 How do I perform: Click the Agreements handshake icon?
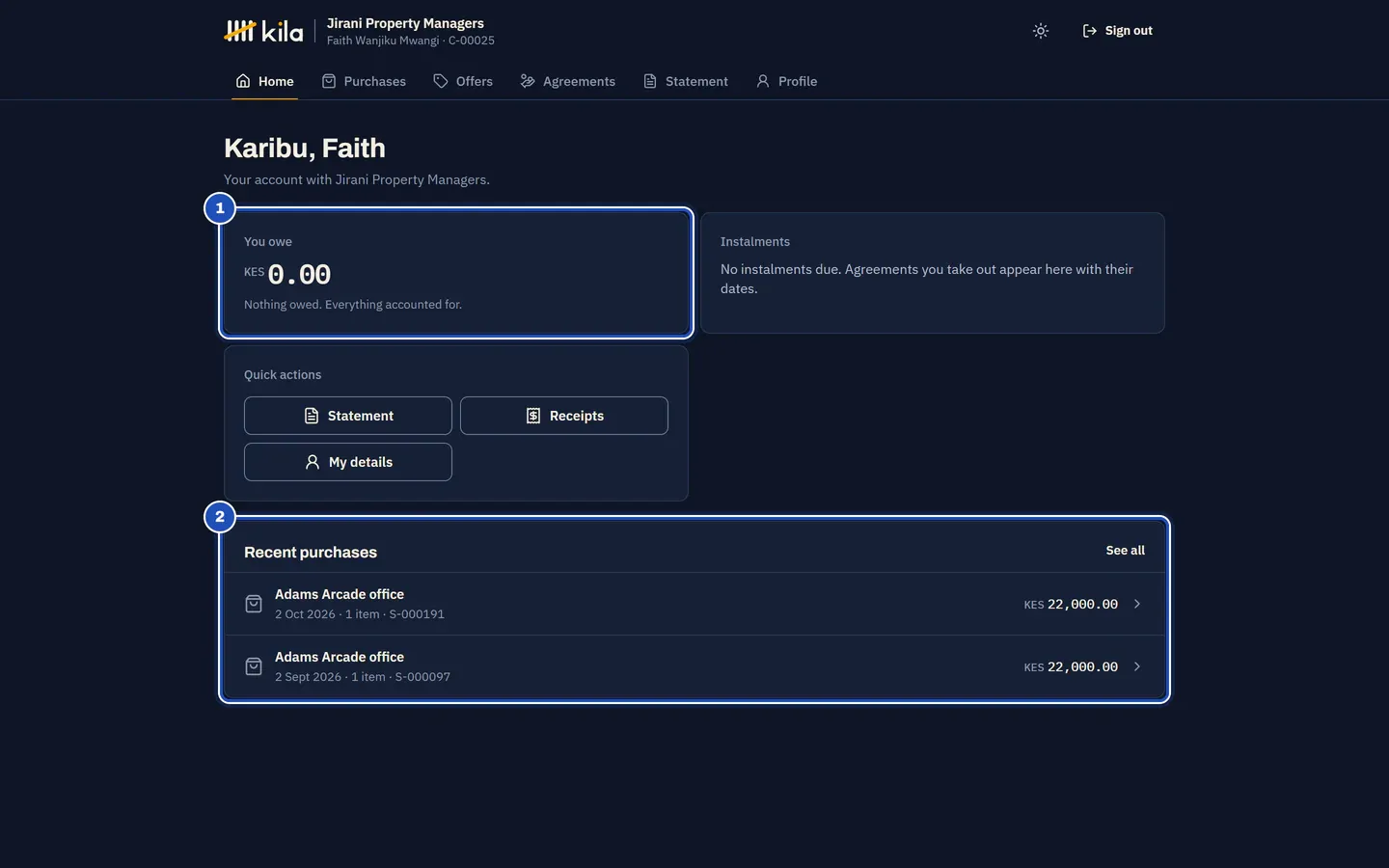tap(528, 81)
